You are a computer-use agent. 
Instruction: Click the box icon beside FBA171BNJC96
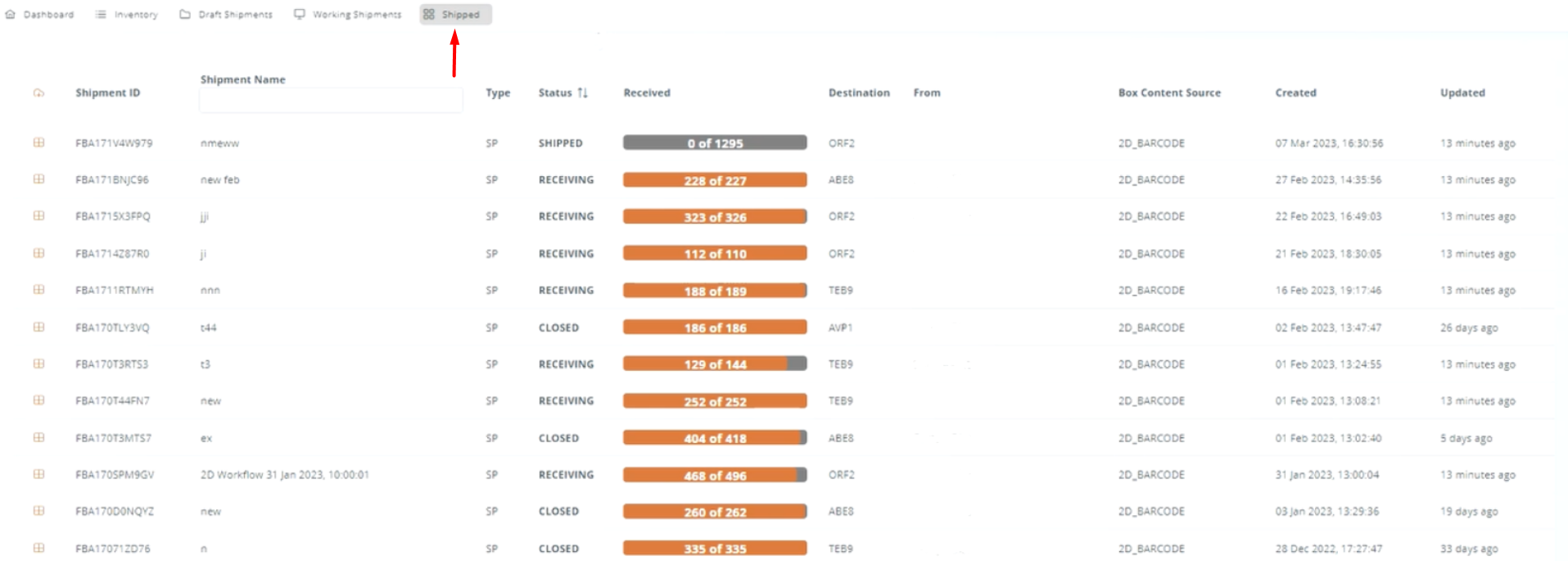click(38, 179)
